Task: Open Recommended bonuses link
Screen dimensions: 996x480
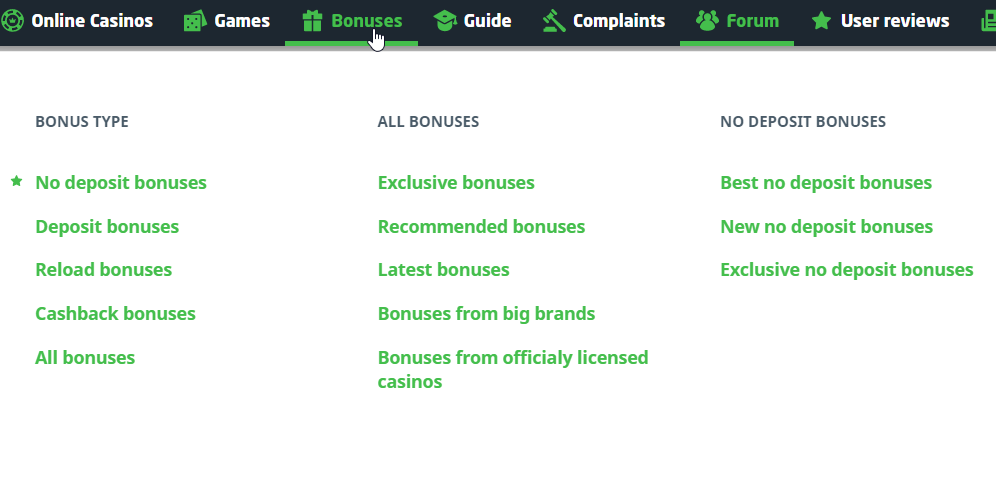Action: 481,227
